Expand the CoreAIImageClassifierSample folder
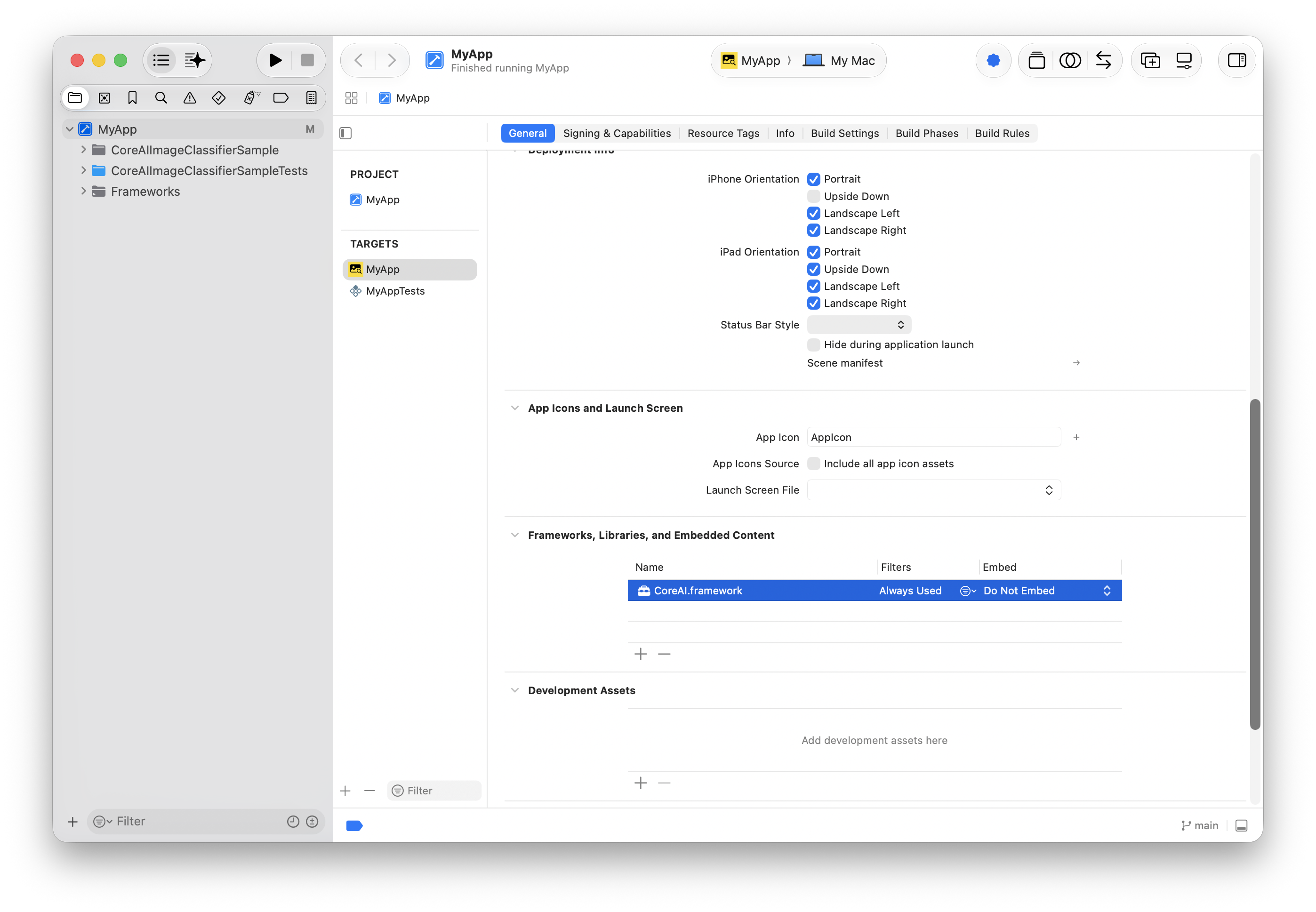 tap(83, 150)
